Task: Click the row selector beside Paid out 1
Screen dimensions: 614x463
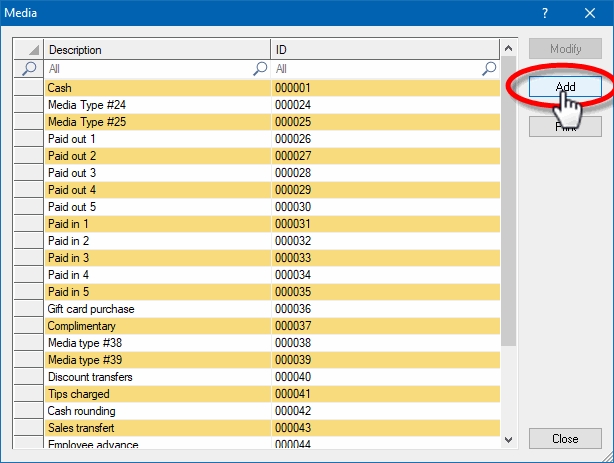Action: click(x=29, y=139)
